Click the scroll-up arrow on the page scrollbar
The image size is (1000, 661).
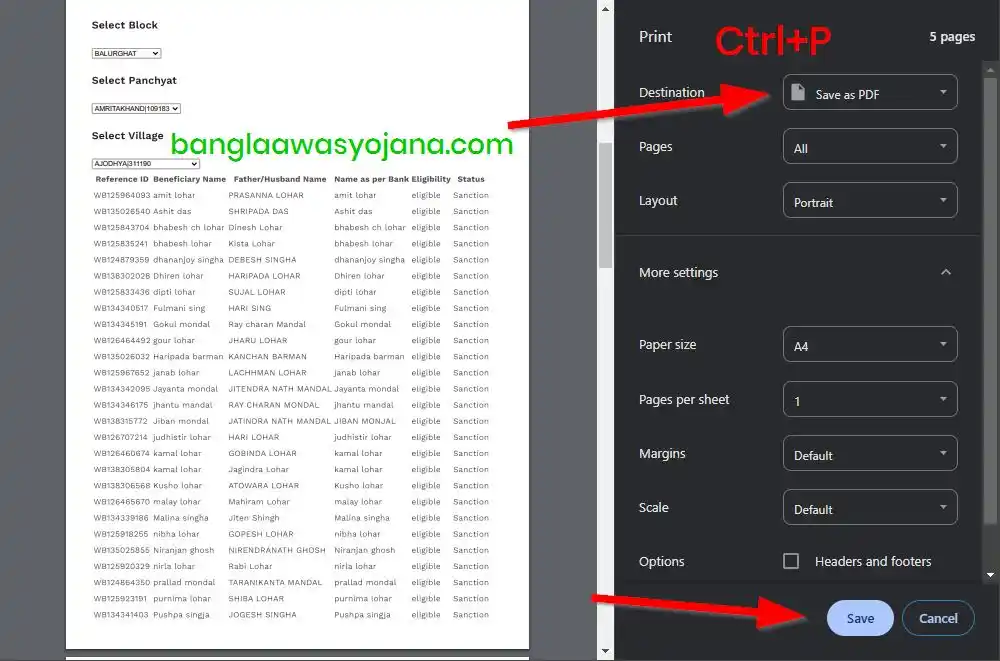pyautogui.click(x=605, y=8)
